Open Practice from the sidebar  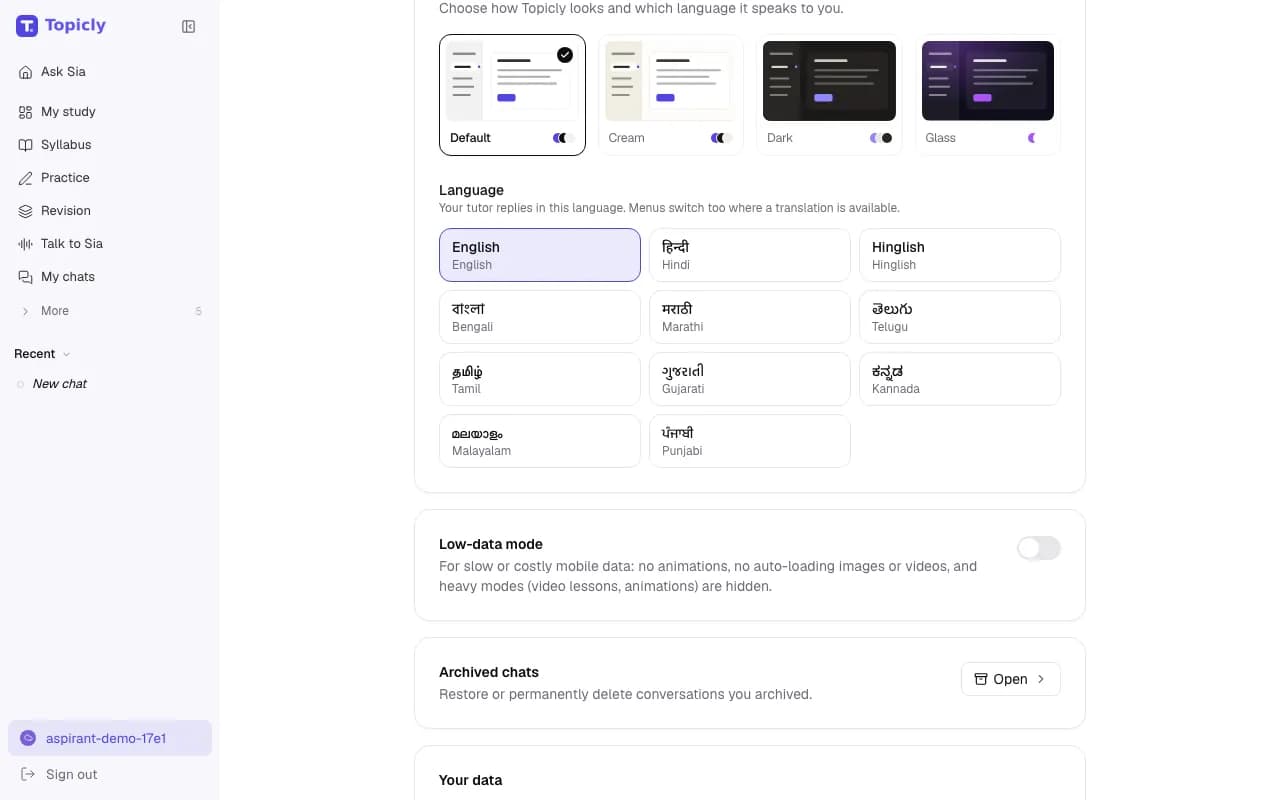pos(110,178)
